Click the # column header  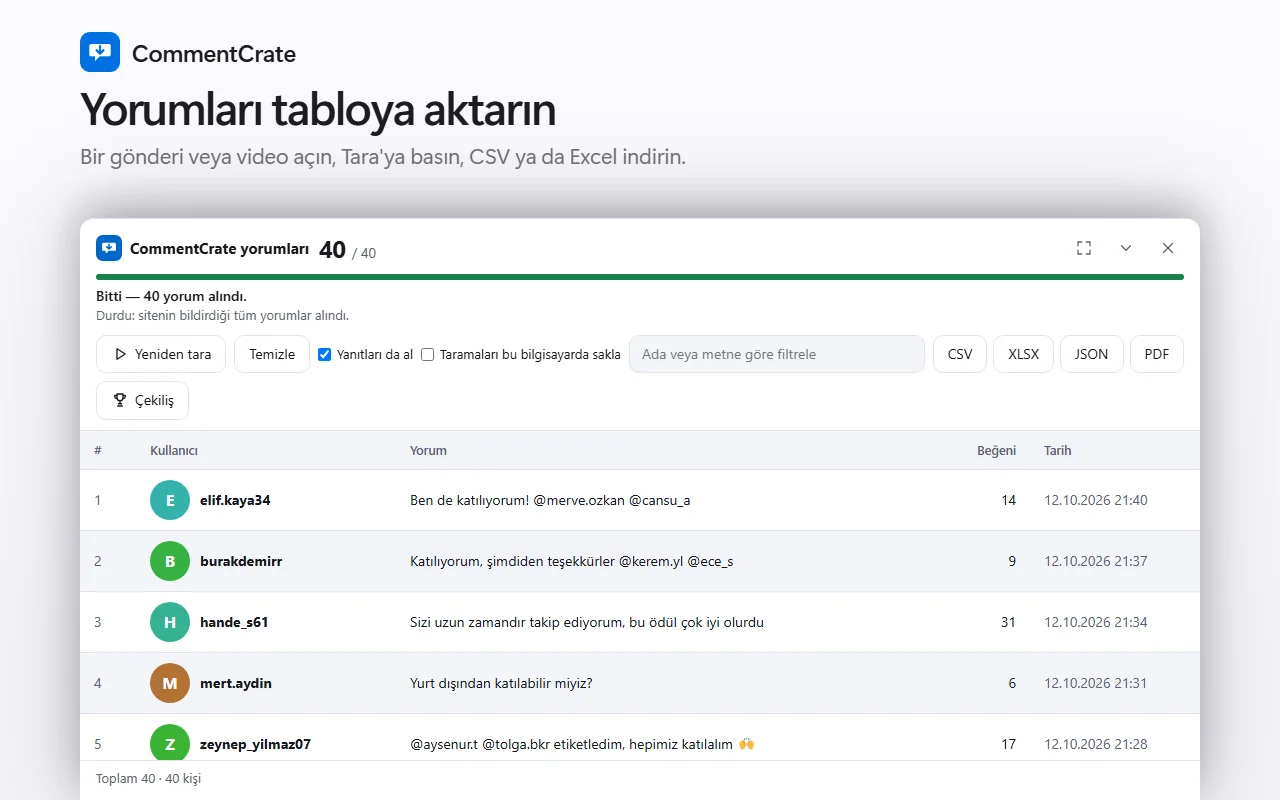point(98,451)
